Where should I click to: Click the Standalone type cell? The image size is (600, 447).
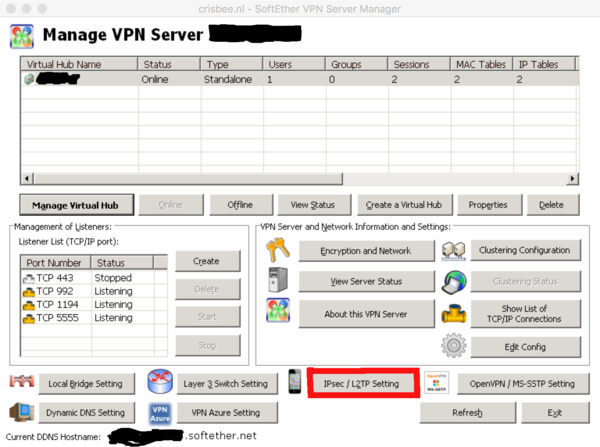tap(228, 79)
